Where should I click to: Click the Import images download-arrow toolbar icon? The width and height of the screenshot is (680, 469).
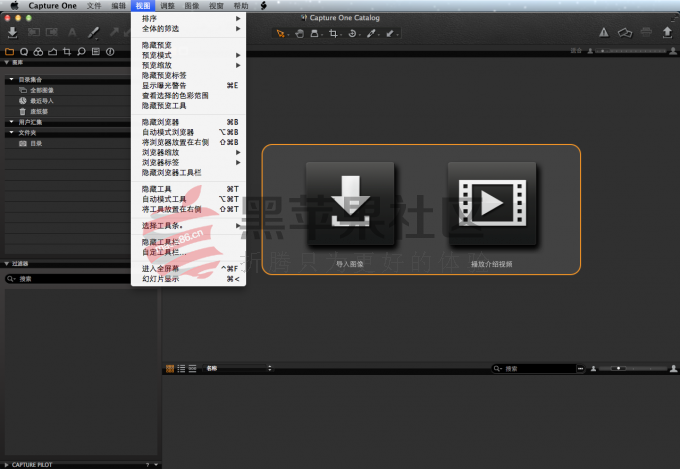[13, 33]
